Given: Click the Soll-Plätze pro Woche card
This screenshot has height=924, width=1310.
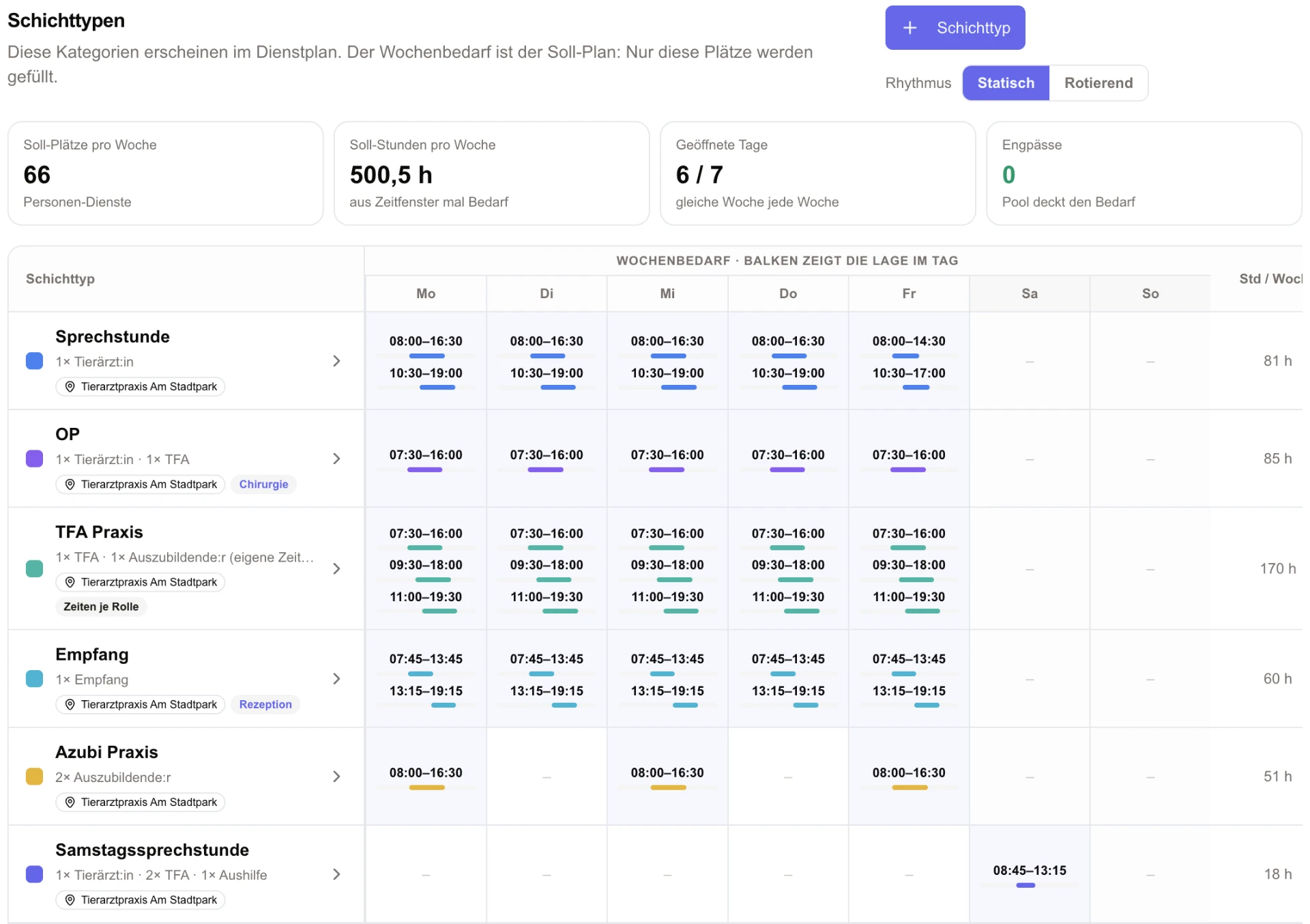Looking at the screenshot, I should [x=165, y=173].
